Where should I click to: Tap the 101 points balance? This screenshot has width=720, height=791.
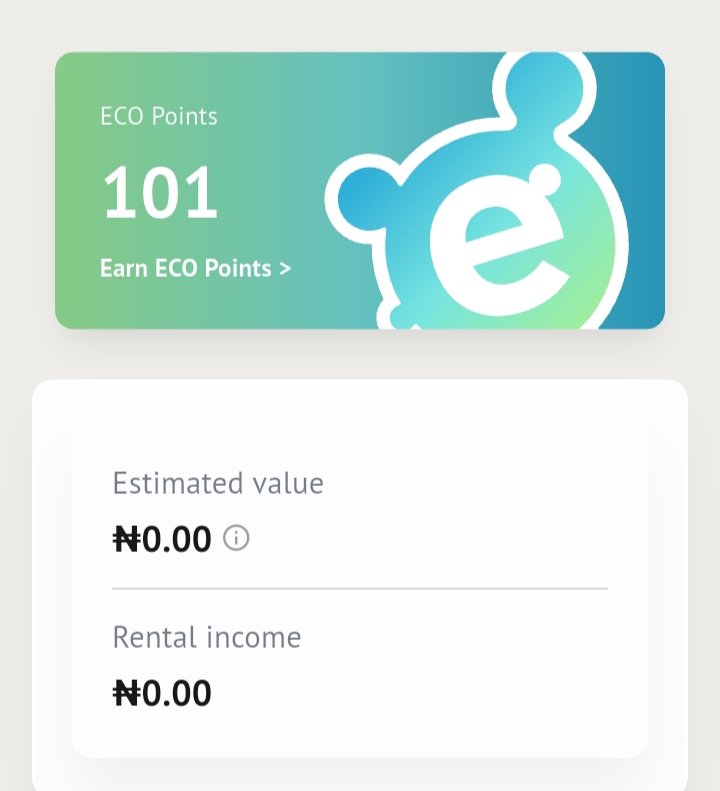point(160,193)
